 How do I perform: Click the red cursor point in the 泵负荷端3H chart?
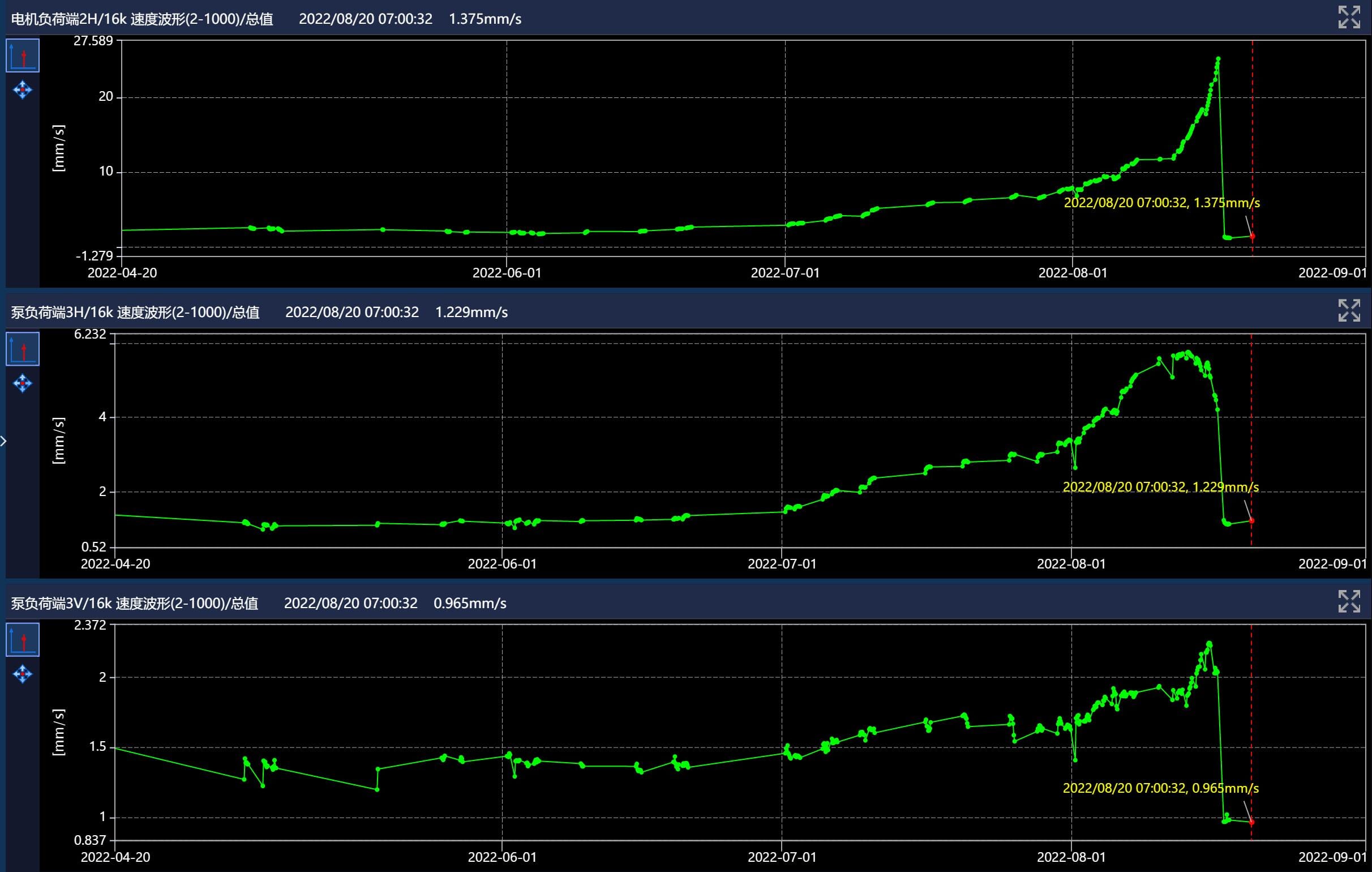(1252, 520)
